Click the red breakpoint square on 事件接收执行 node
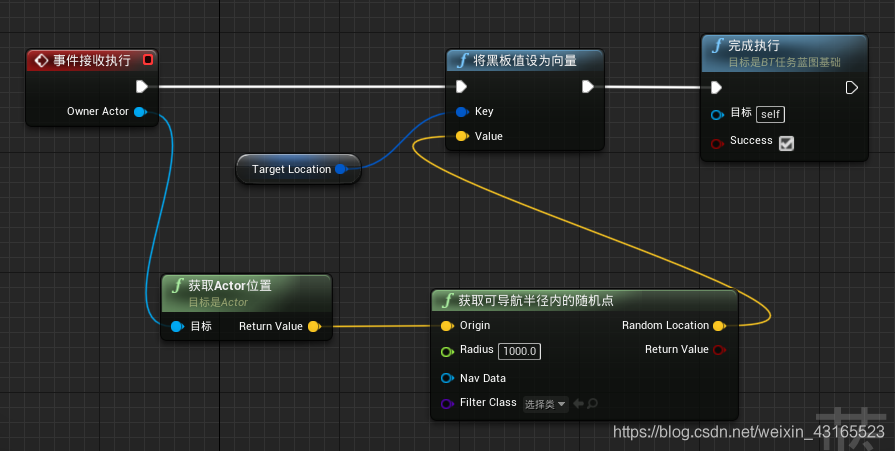The height and width of the screenshot is (451, 895). pyautogui.click(x=148, y=59)
